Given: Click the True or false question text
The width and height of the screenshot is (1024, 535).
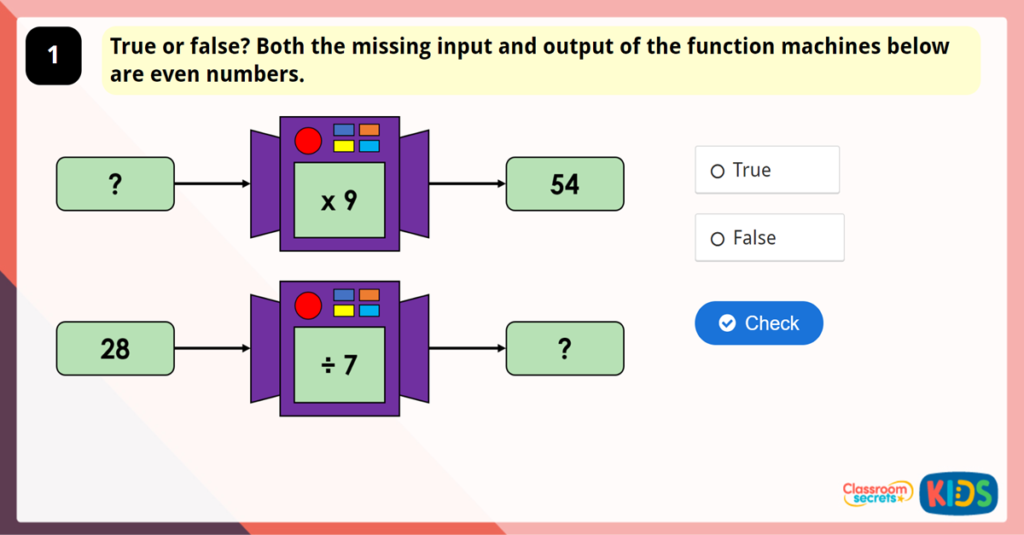Looking at the screenshot, I should pyautogui.click(x=530, y=60).
